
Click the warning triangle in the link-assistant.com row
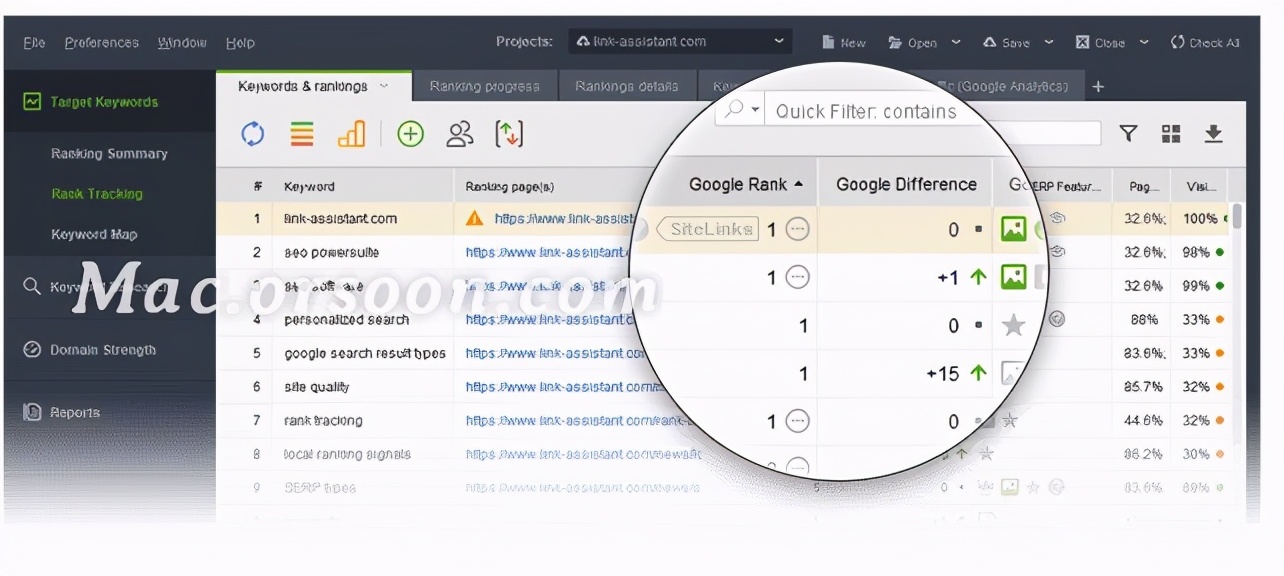pos(474,218)
